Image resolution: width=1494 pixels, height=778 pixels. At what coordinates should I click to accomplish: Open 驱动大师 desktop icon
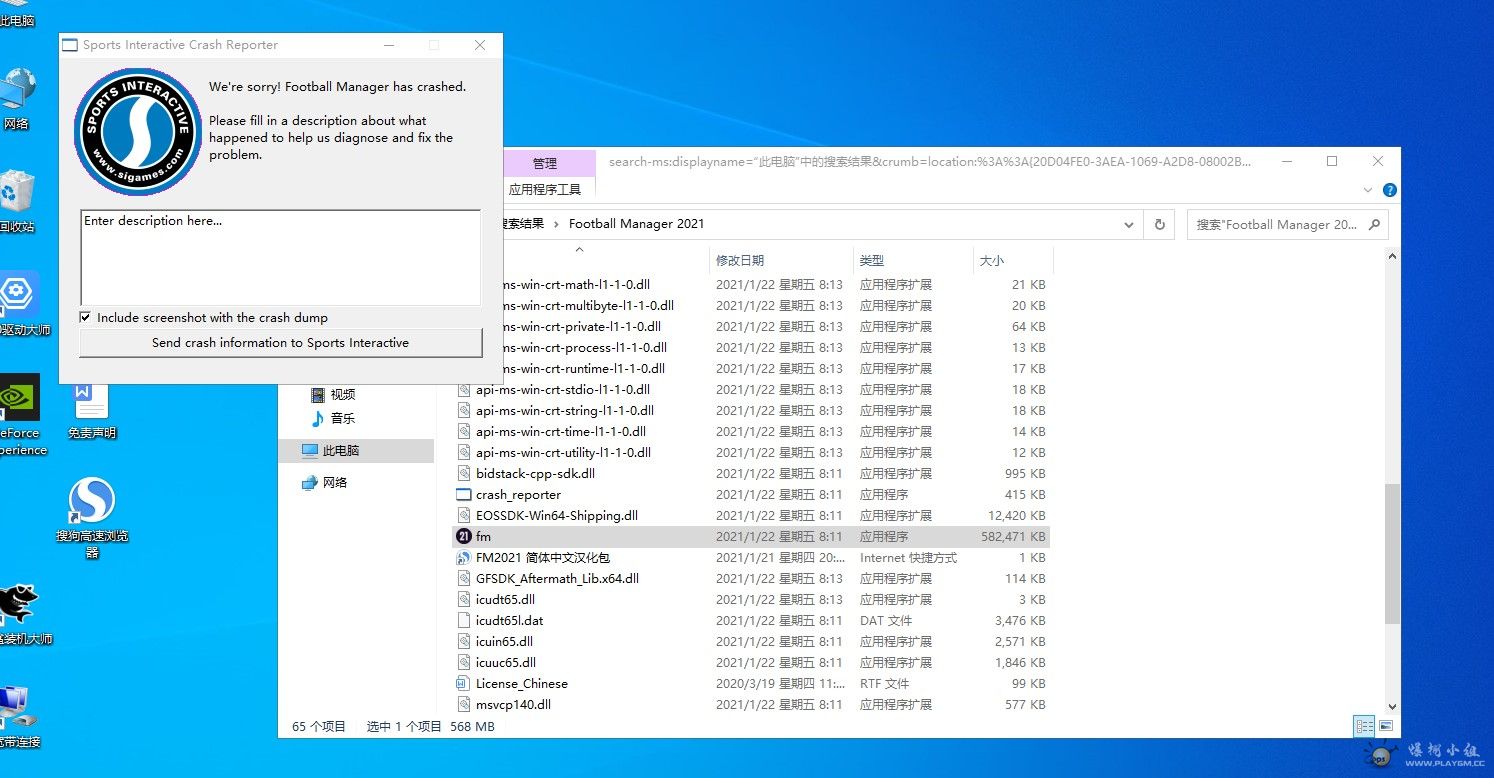click(20, 304)
